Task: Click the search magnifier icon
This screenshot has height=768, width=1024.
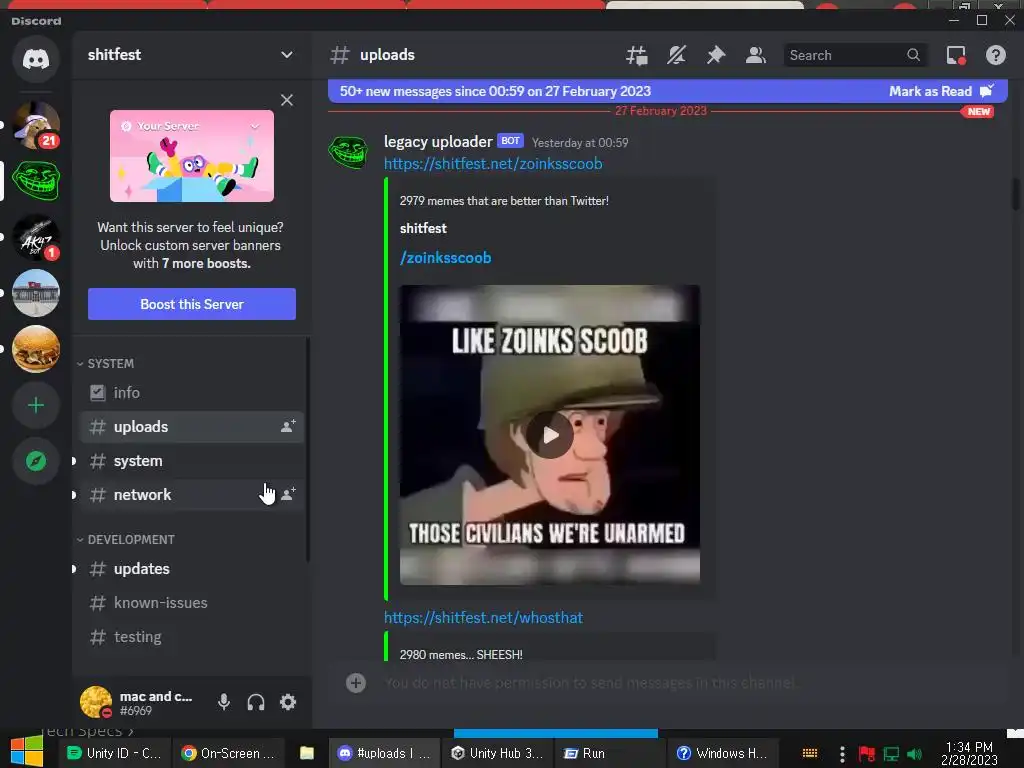Action: tap(913, 56)
